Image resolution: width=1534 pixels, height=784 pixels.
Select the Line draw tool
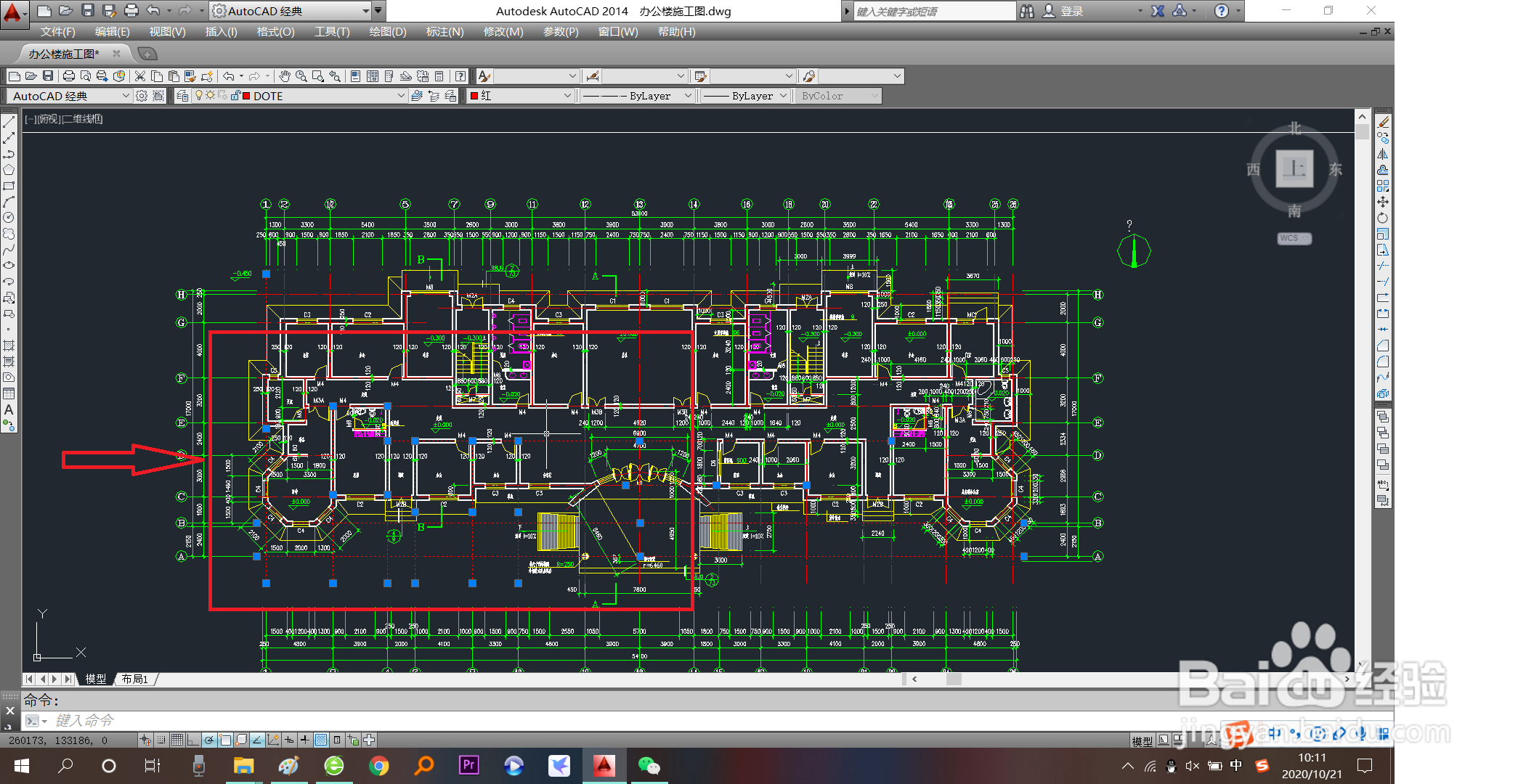pos(9,122)
